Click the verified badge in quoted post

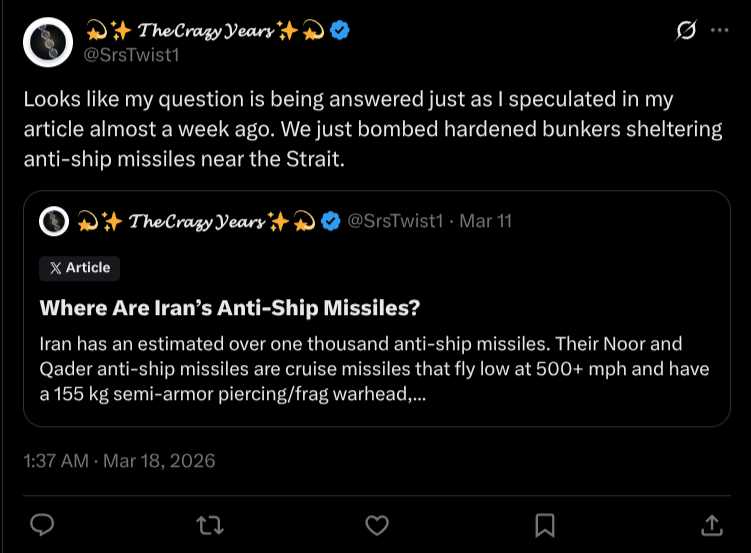(331, 221)
